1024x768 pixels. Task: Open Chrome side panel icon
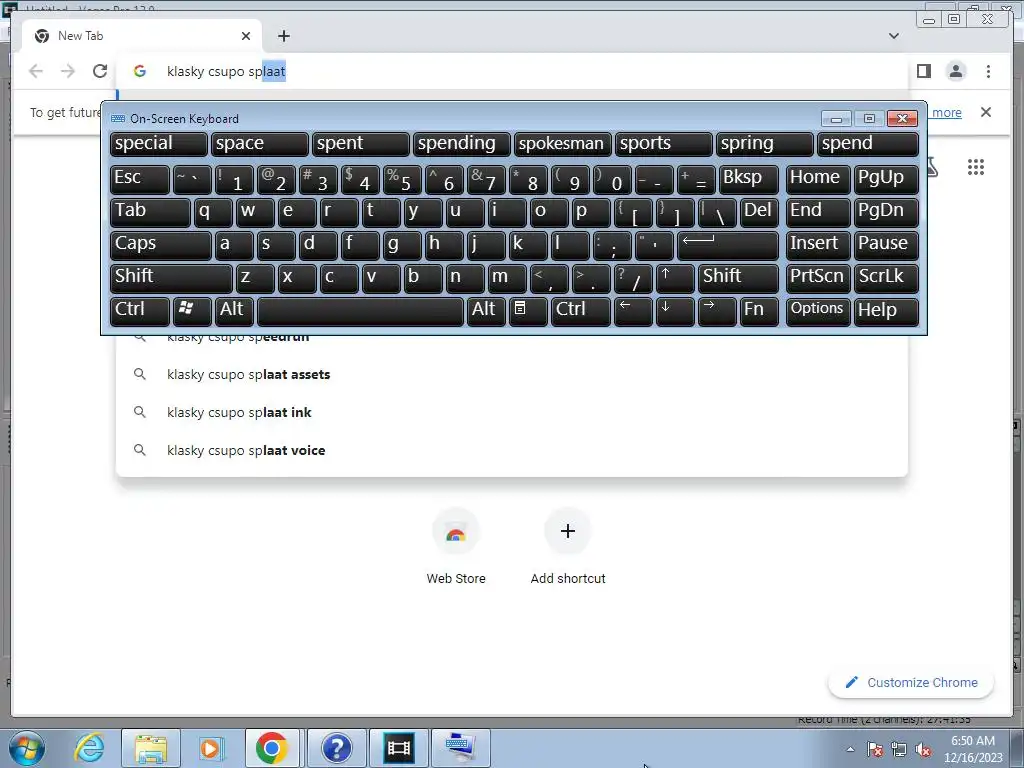click(923, 71)
